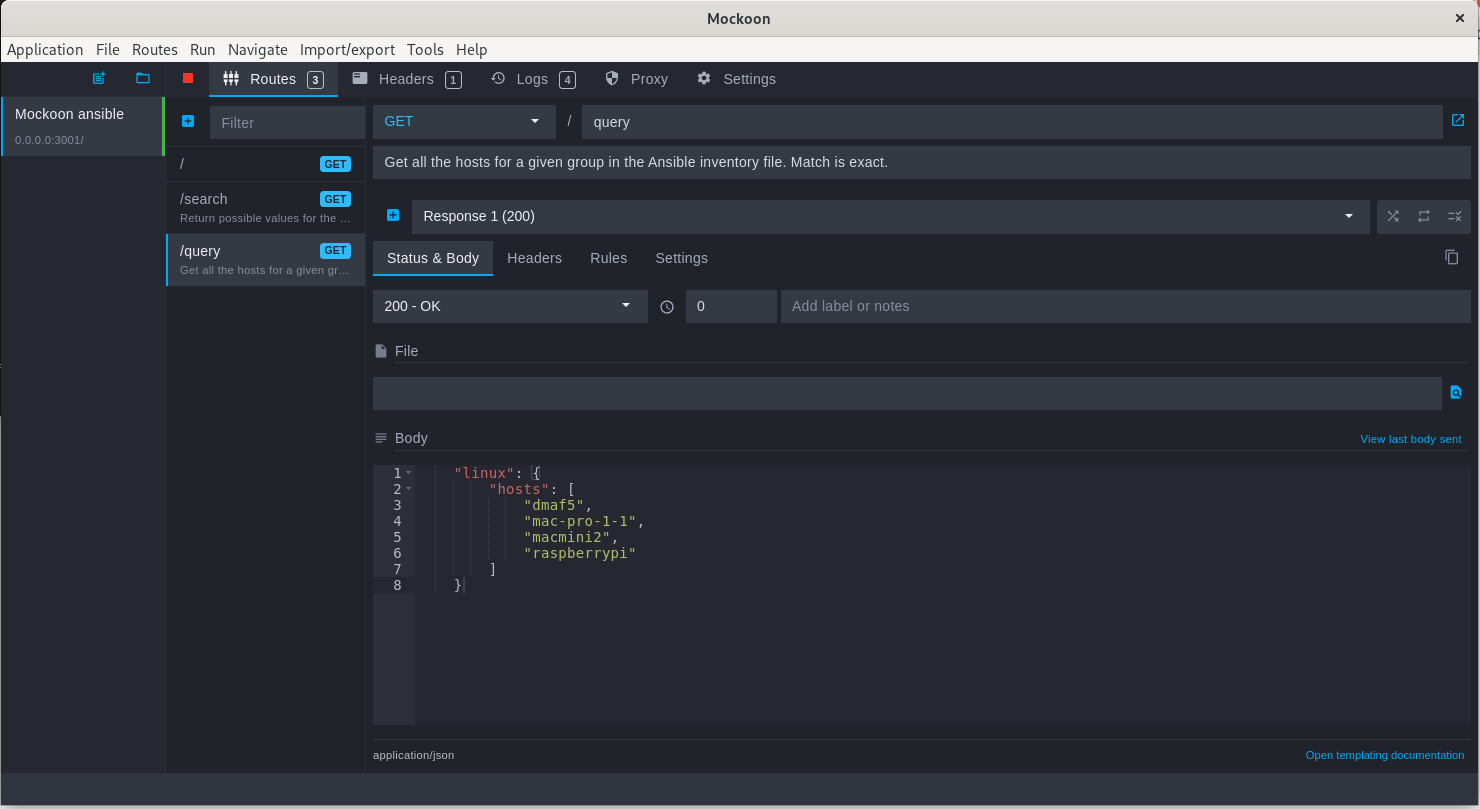Screen dimensions: 1480x809
Task: Click the duplicate response copy icon
Action: [x=1452, y=257]
